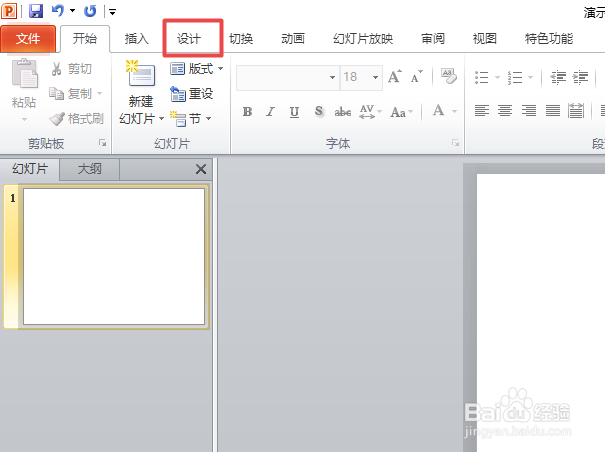
Task: Open the Font (字体) dialog launcher
Action: 455,143
